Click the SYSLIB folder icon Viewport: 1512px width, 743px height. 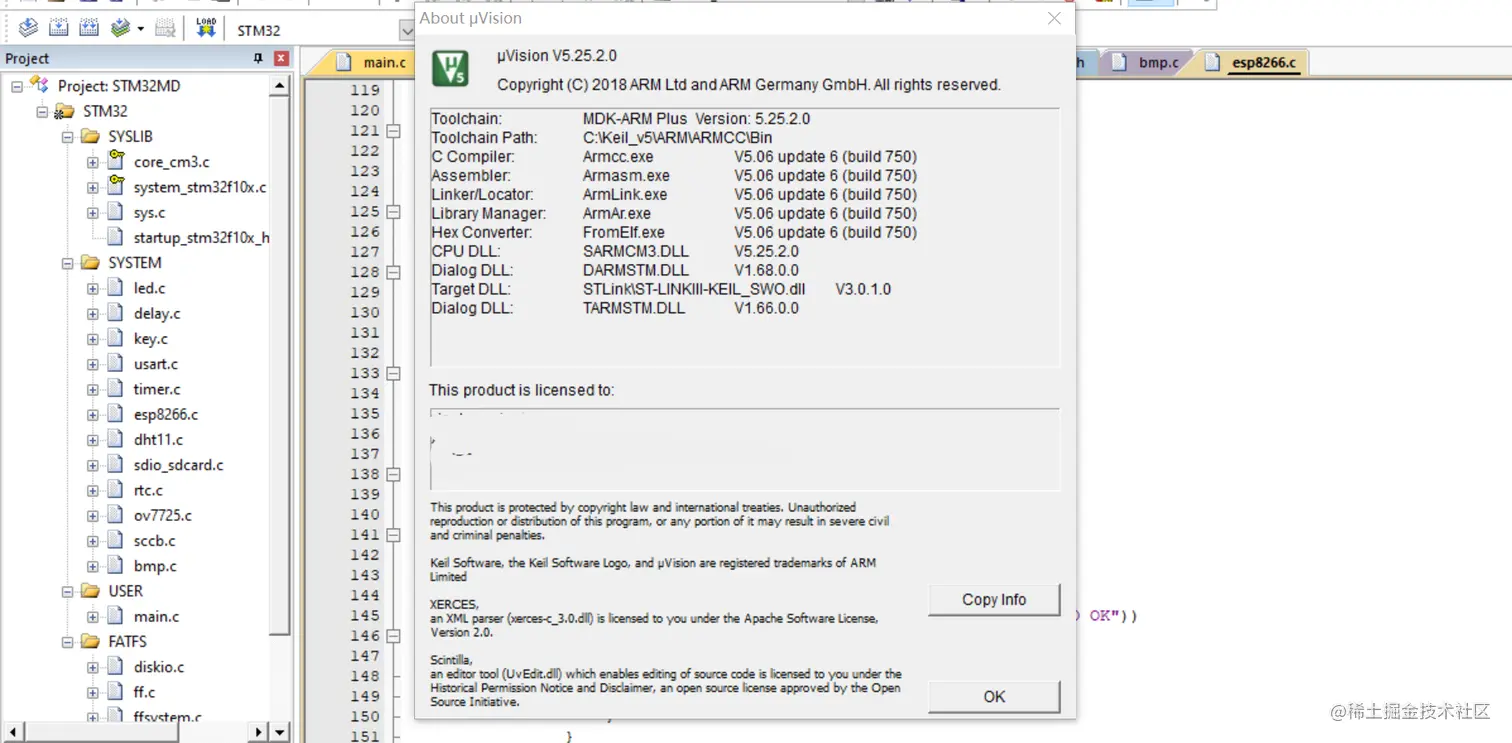pos(90,136)
